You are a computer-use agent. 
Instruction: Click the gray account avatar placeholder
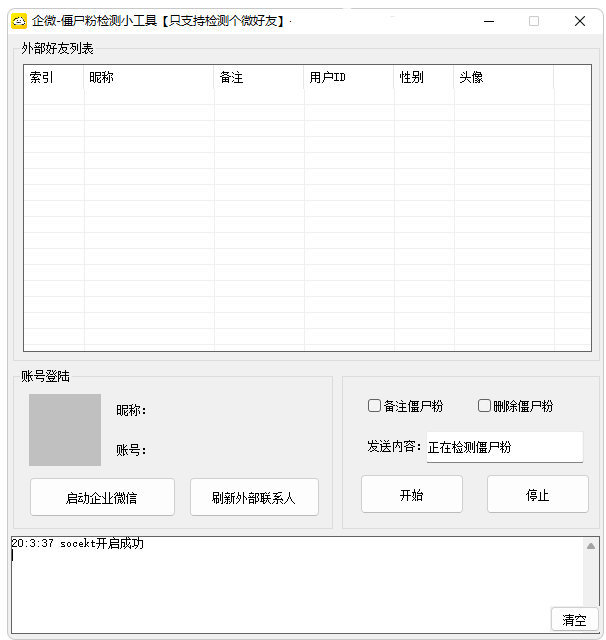point(65,430)
